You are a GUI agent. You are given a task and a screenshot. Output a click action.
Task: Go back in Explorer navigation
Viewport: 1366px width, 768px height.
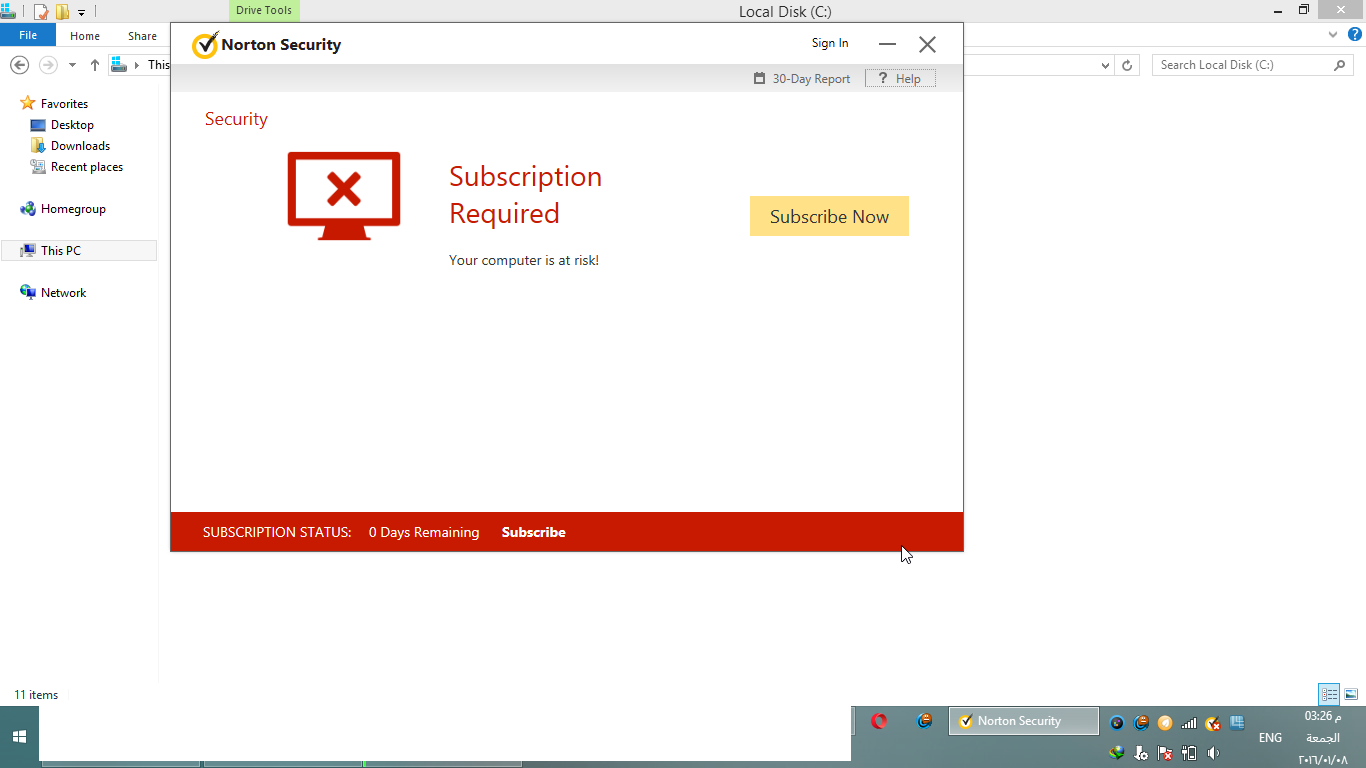pos(19,65)
